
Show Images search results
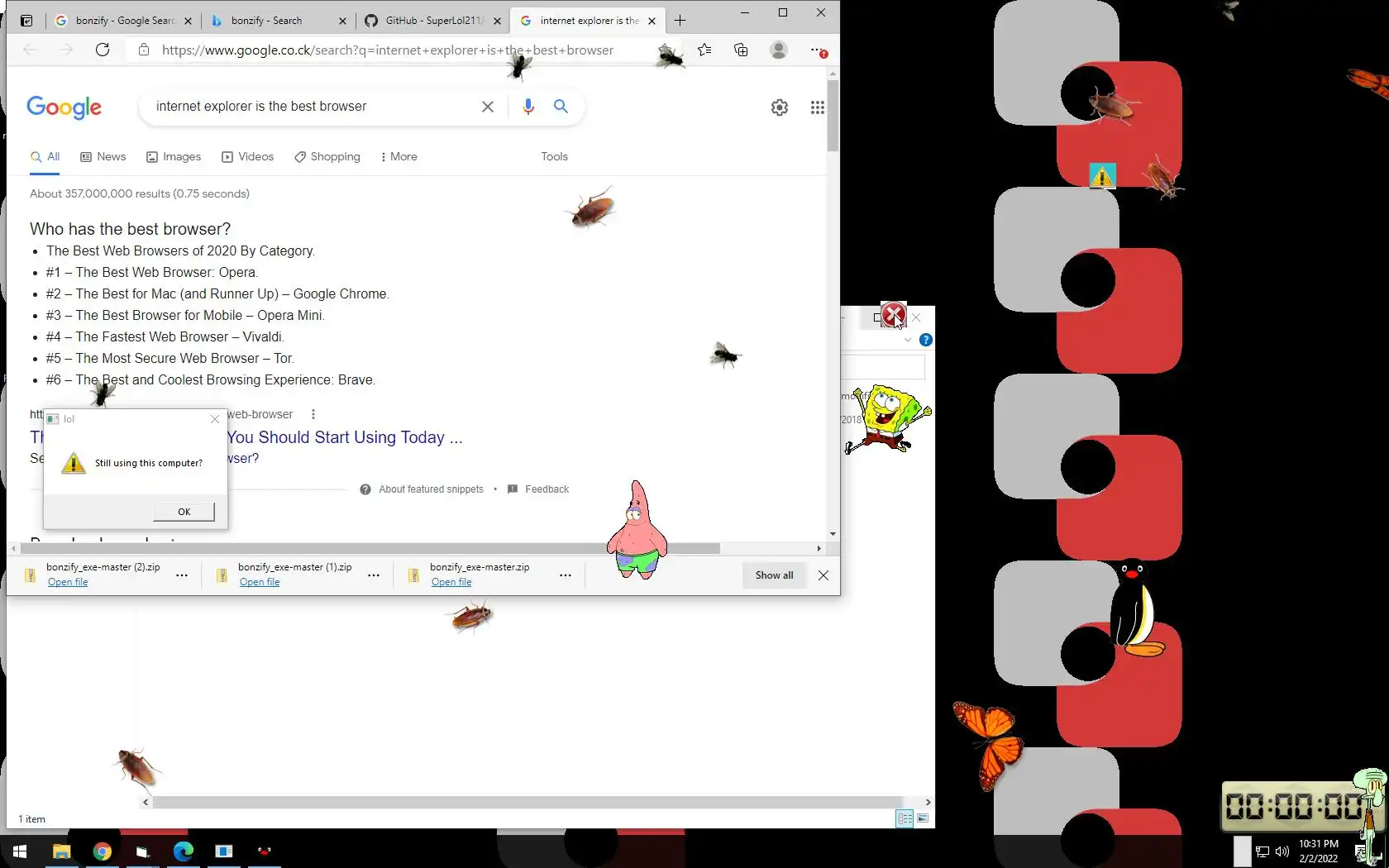(174, 157)
